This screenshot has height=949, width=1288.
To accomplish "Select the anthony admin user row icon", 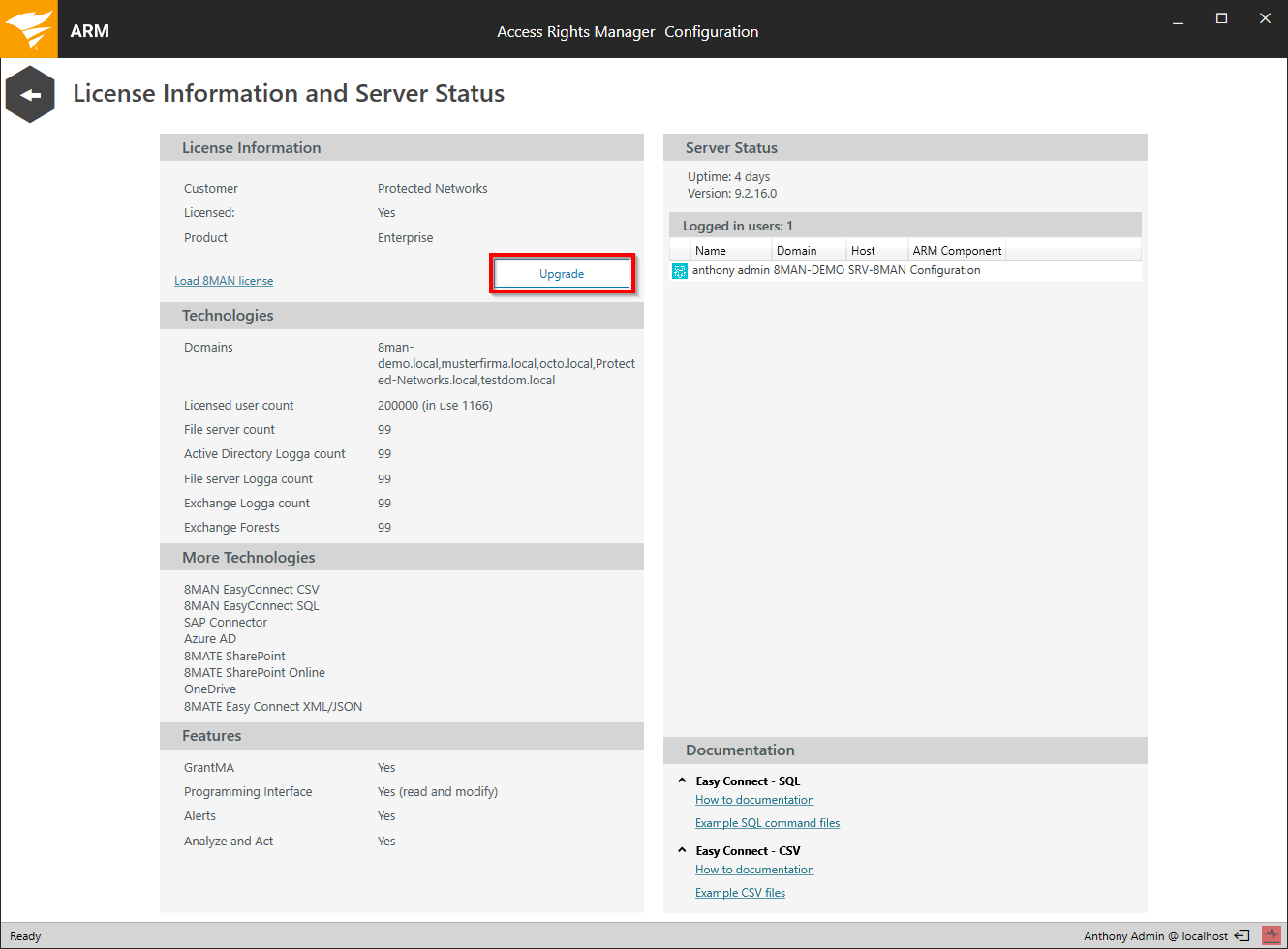I will [679, 270].
